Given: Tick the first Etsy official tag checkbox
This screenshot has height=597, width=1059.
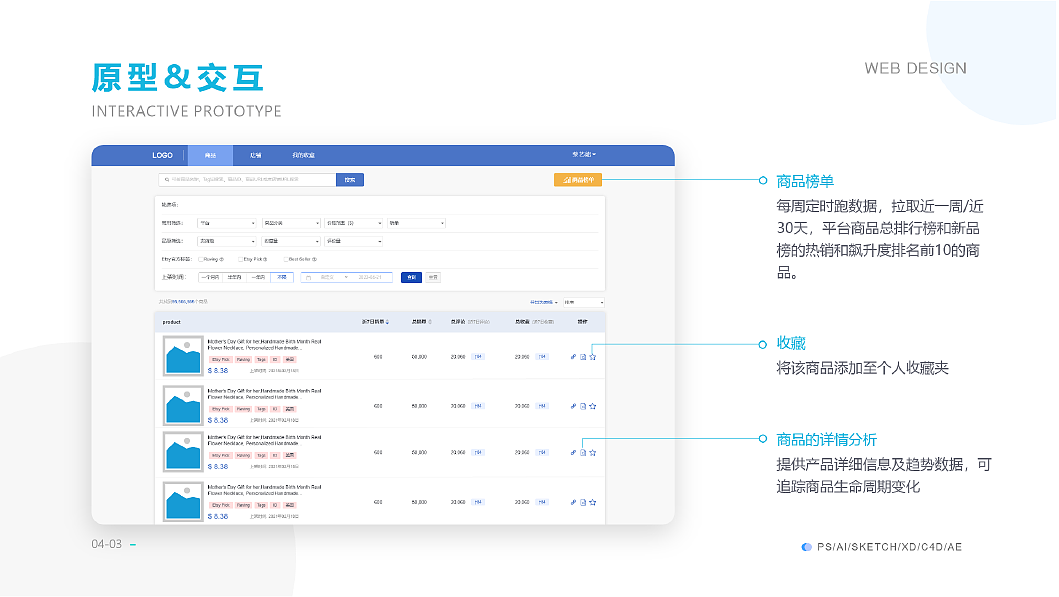Looking at the screenshot, I should pos(201,259).
